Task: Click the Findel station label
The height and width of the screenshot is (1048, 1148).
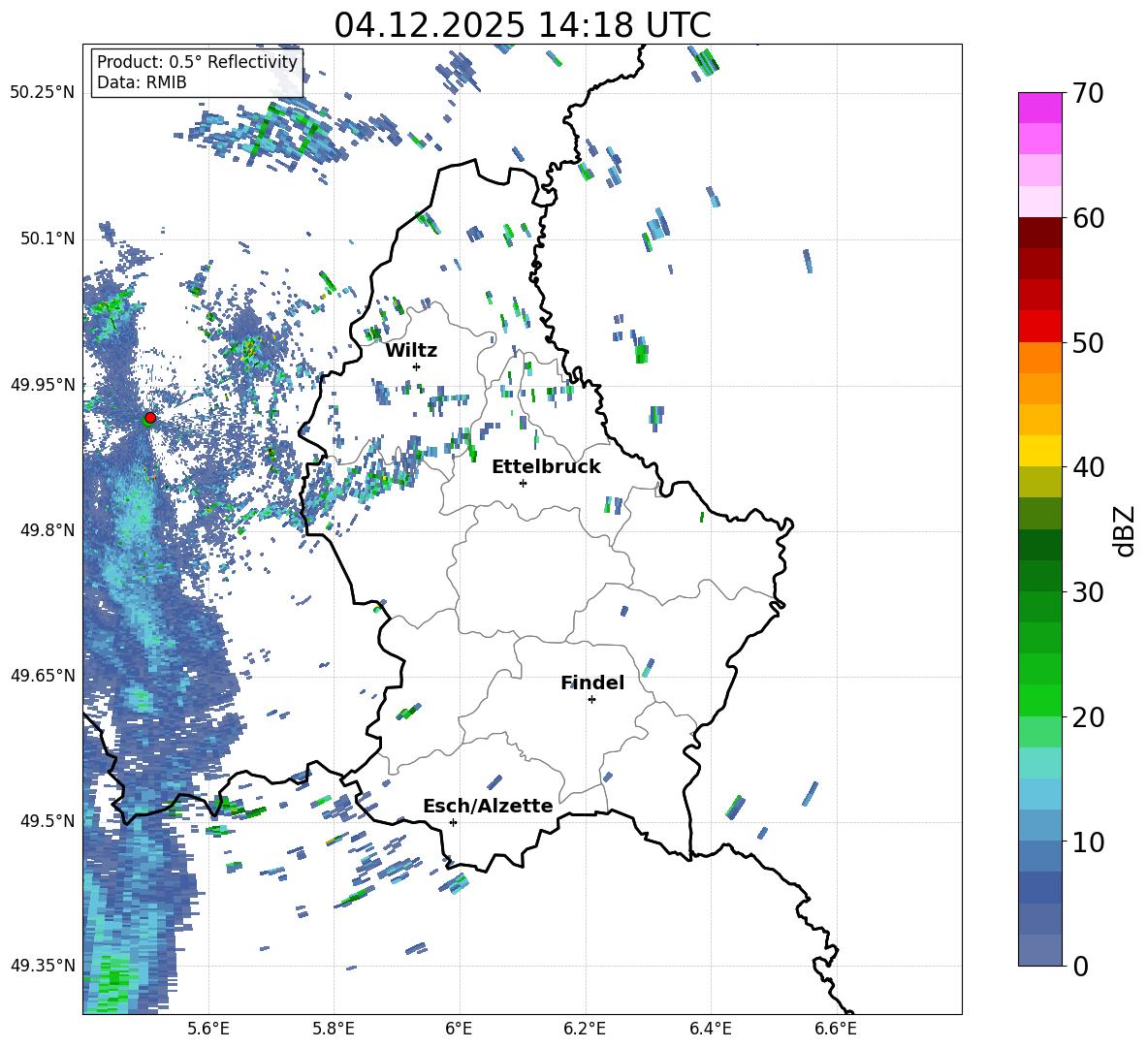Action: 592,683
